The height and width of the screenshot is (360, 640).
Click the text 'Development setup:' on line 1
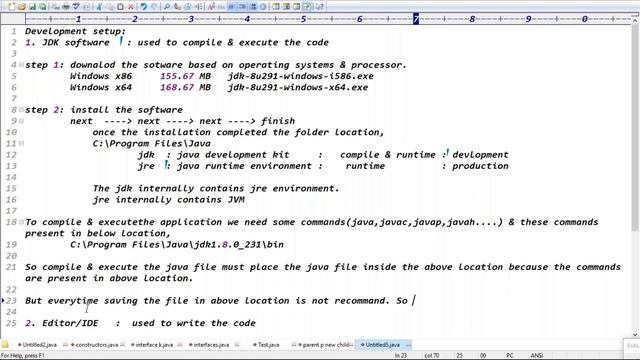pos(76,31)
